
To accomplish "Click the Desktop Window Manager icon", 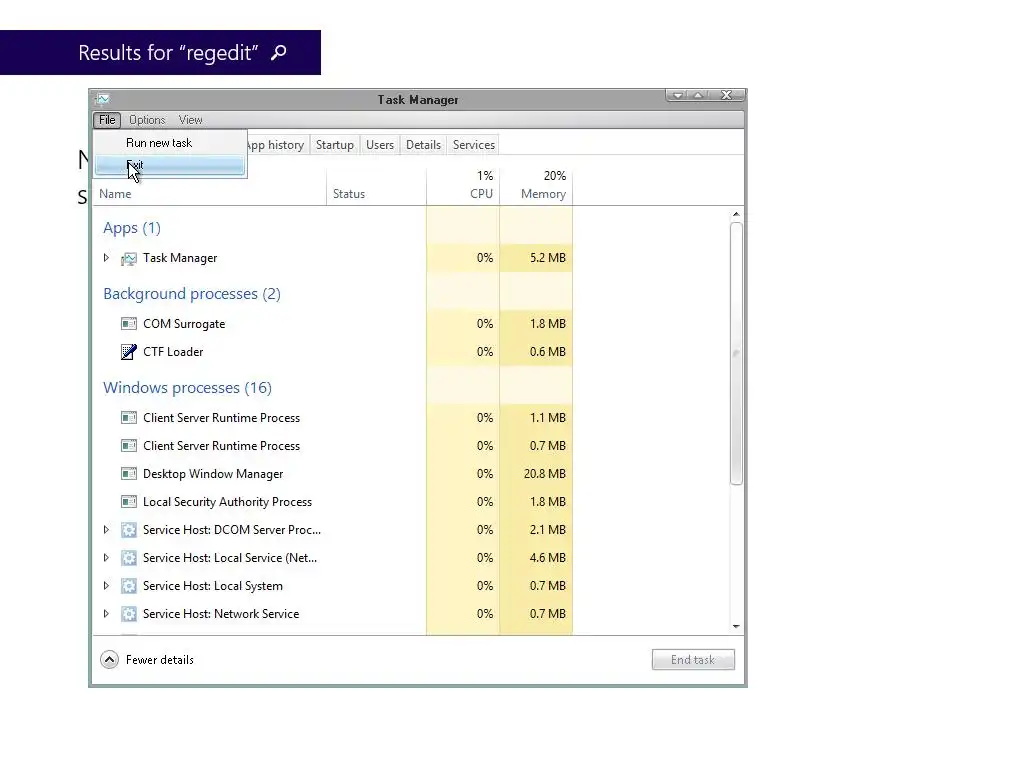I will pos(129,474).
